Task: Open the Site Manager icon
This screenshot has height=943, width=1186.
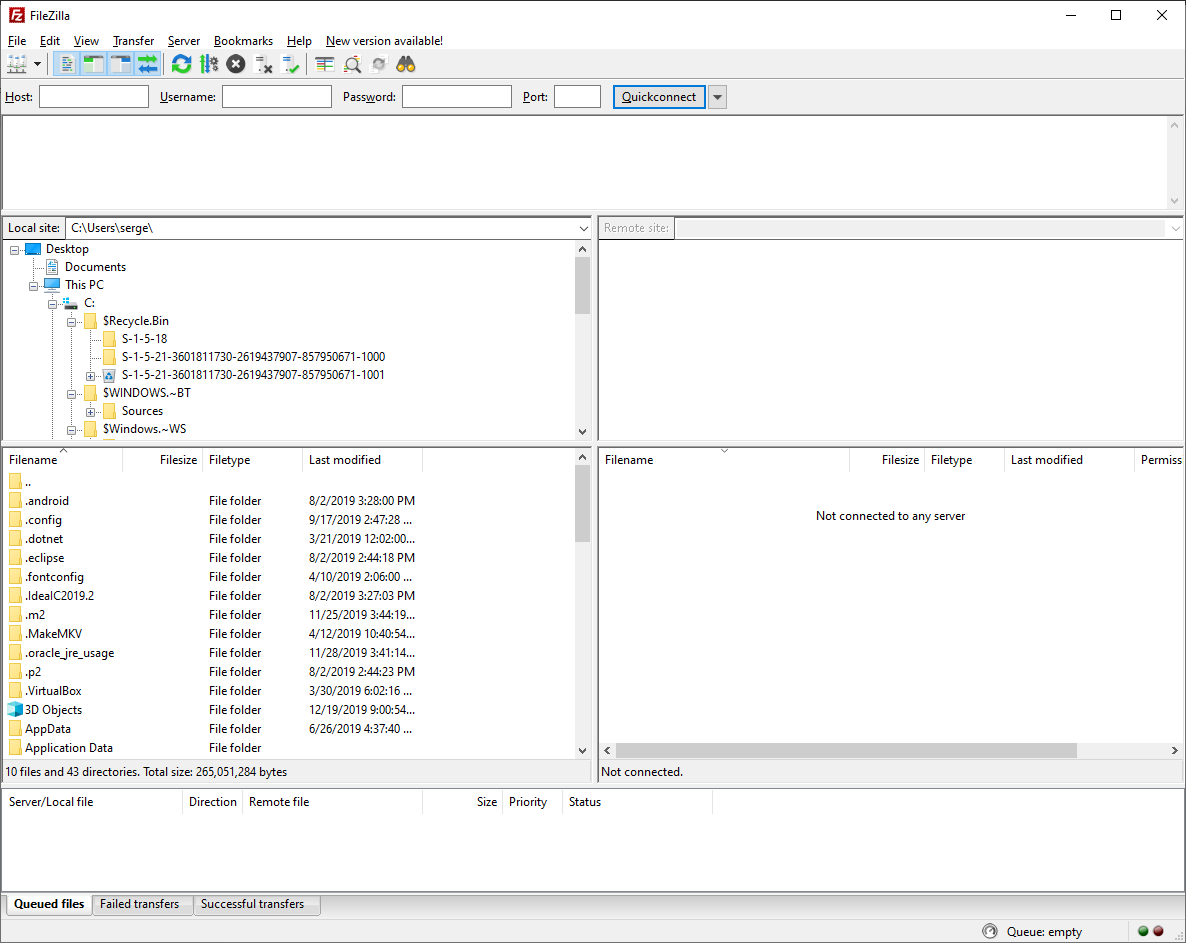Action: (x=17, y=65)
